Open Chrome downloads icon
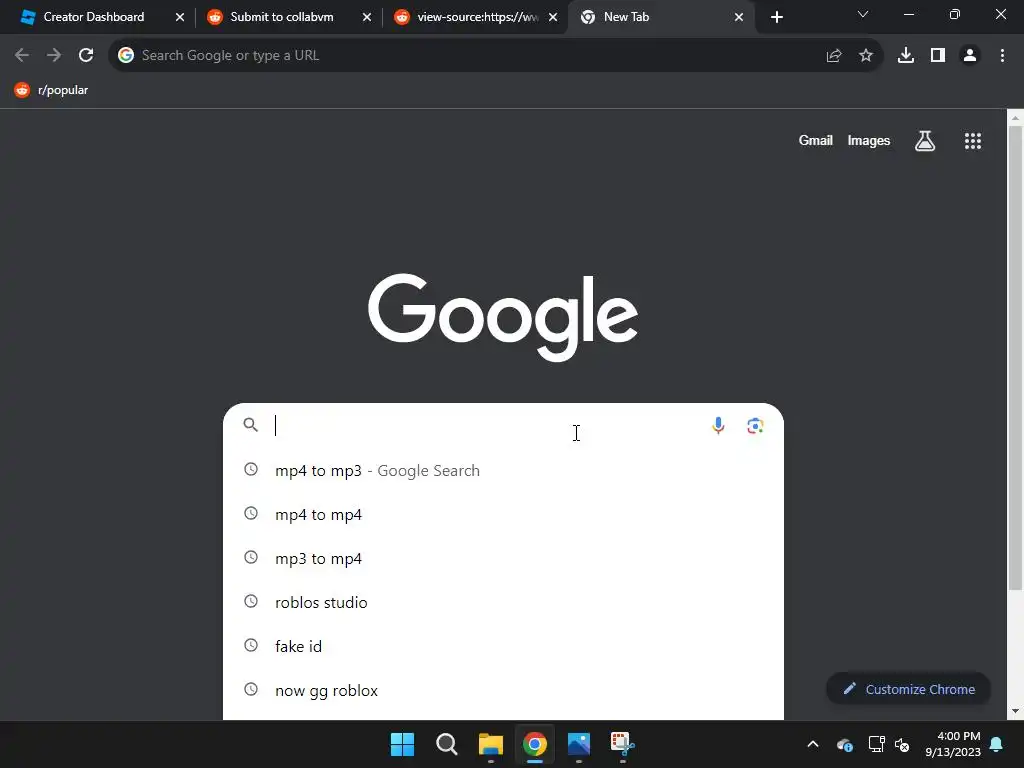 coord(906,56)
